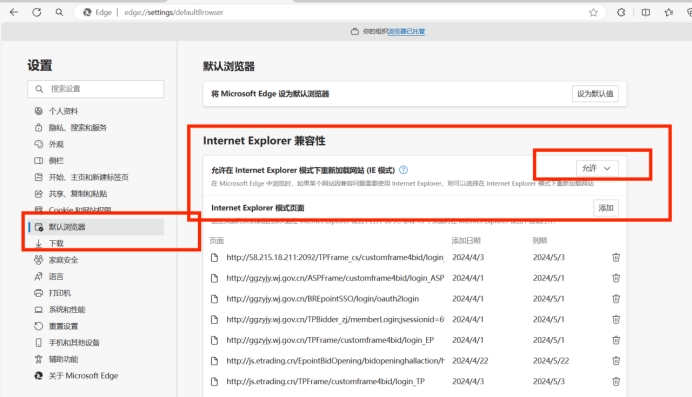
Task: Delete the 58.215.18.211:2092 page entry
Action: tap(616, 257)
